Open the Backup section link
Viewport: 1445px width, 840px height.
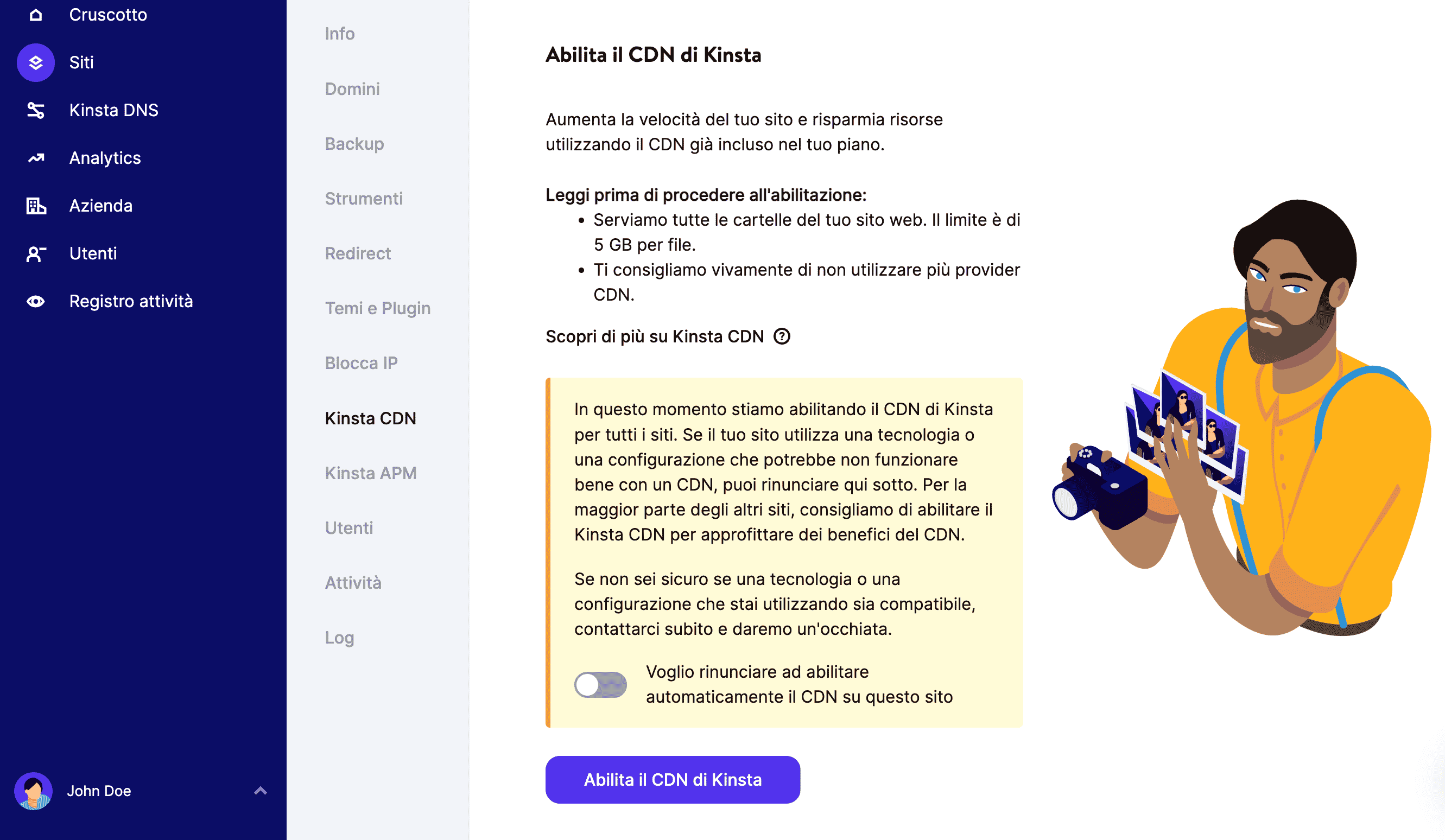[354, 144]
